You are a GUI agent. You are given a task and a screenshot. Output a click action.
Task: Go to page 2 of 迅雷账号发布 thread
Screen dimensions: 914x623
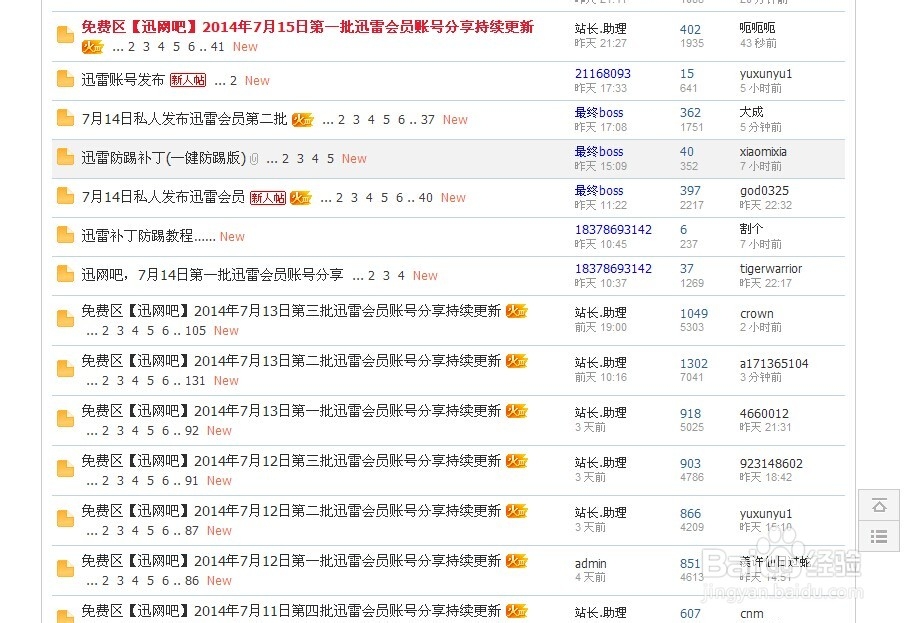233,80
